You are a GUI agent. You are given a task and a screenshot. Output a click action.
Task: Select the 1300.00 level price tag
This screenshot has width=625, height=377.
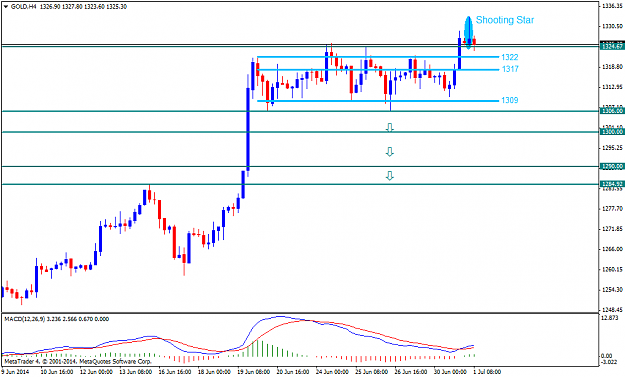tap(613, 132)
